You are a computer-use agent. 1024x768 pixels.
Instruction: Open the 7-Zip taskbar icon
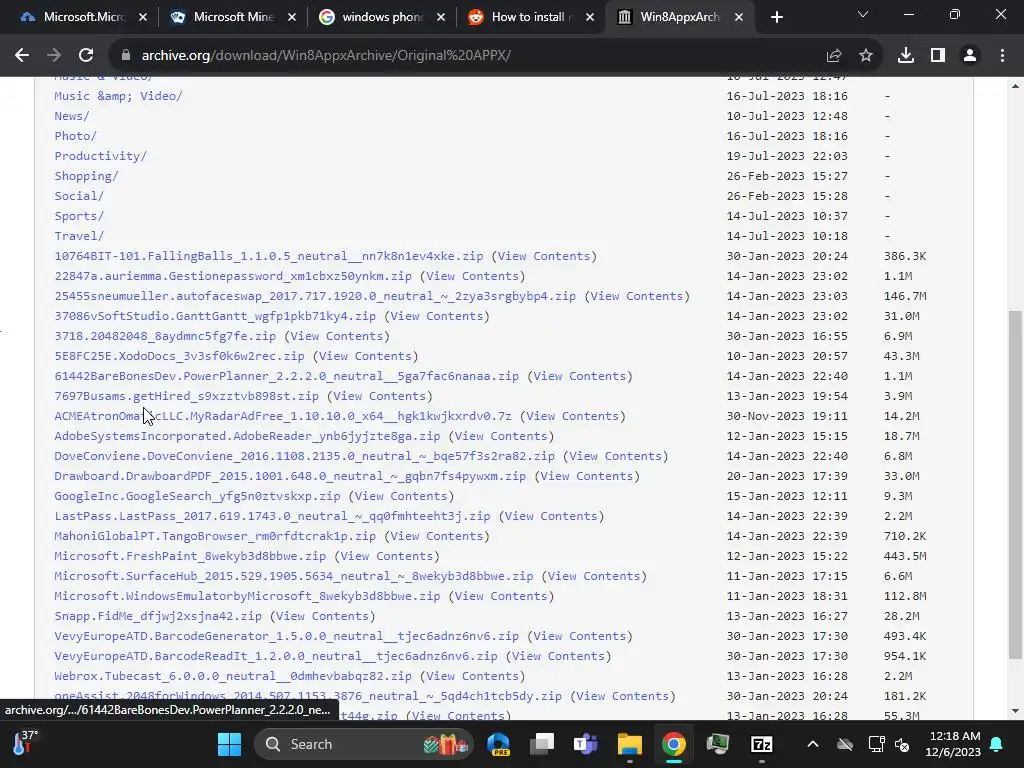pyautogui.click(x=761, y=744)
